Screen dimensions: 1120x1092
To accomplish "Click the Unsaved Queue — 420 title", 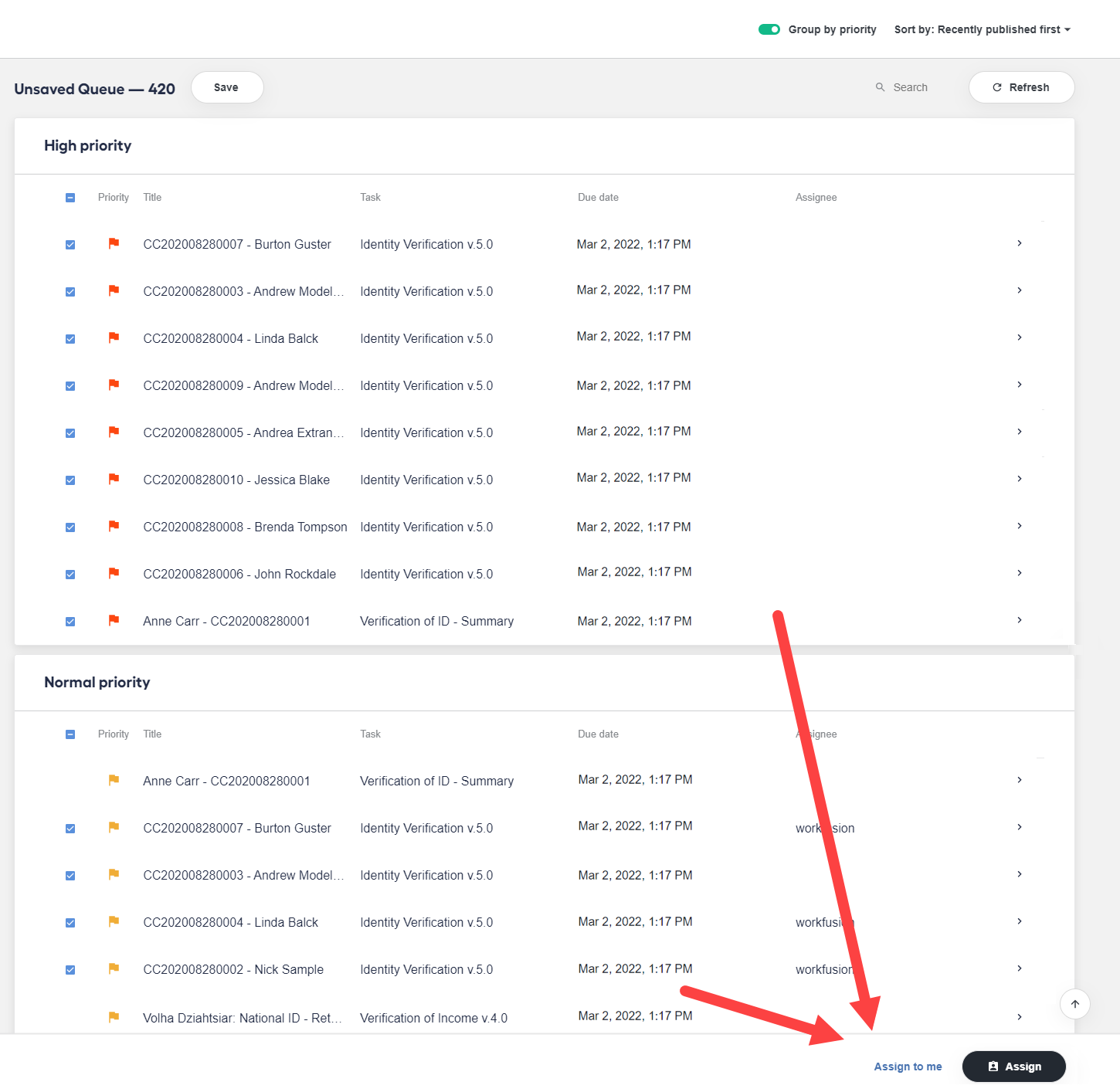I will point(94,89).
